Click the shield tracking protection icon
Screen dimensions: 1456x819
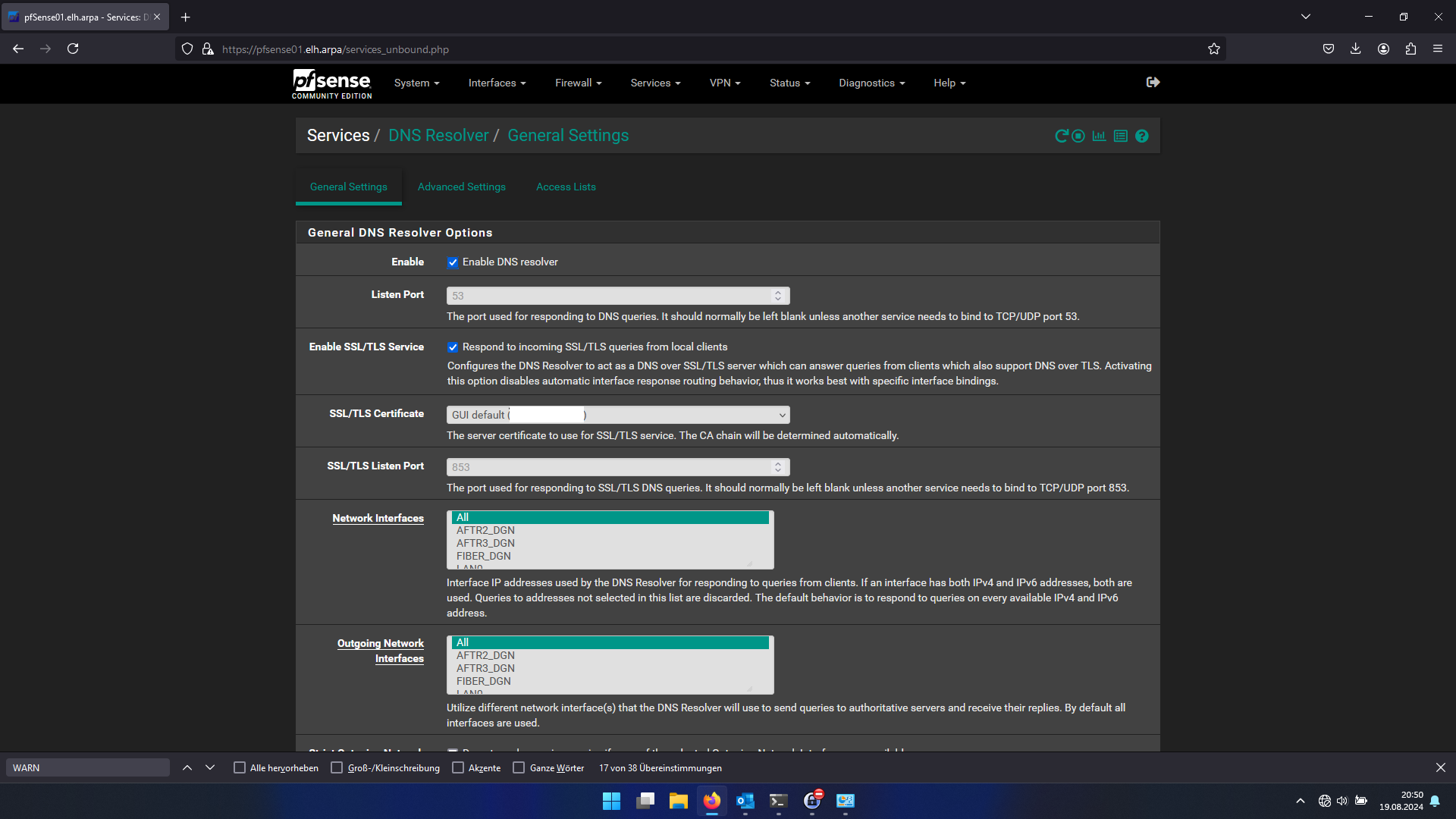tap(187, 49)
